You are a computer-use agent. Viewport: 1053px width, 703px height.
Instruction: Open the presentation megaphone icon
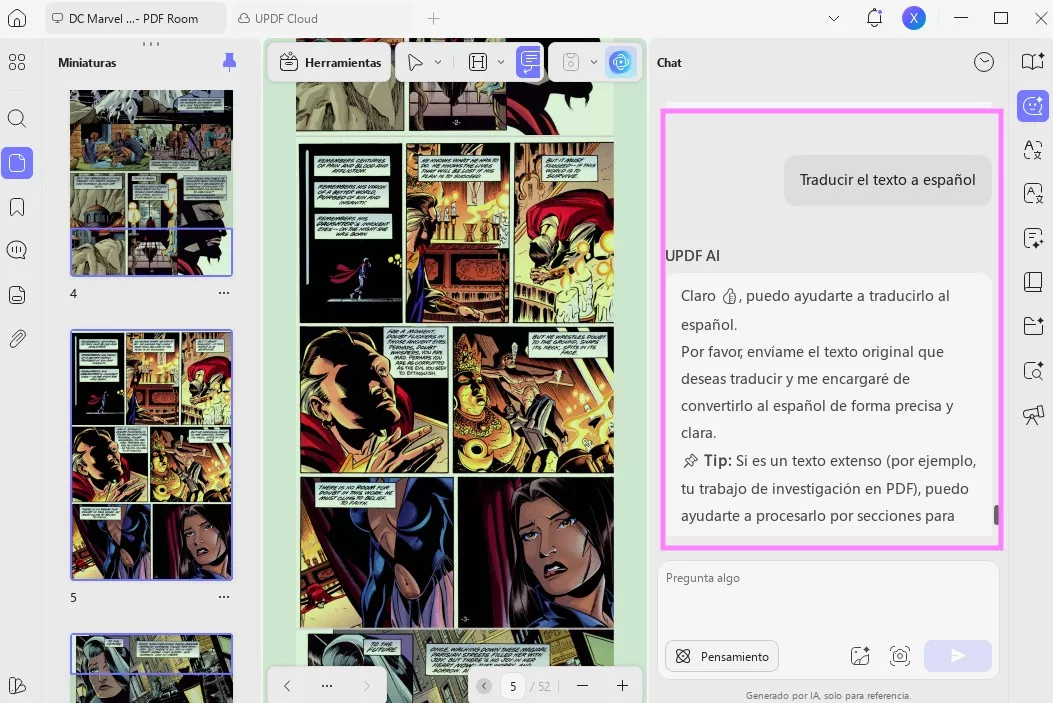[1033, 414]
